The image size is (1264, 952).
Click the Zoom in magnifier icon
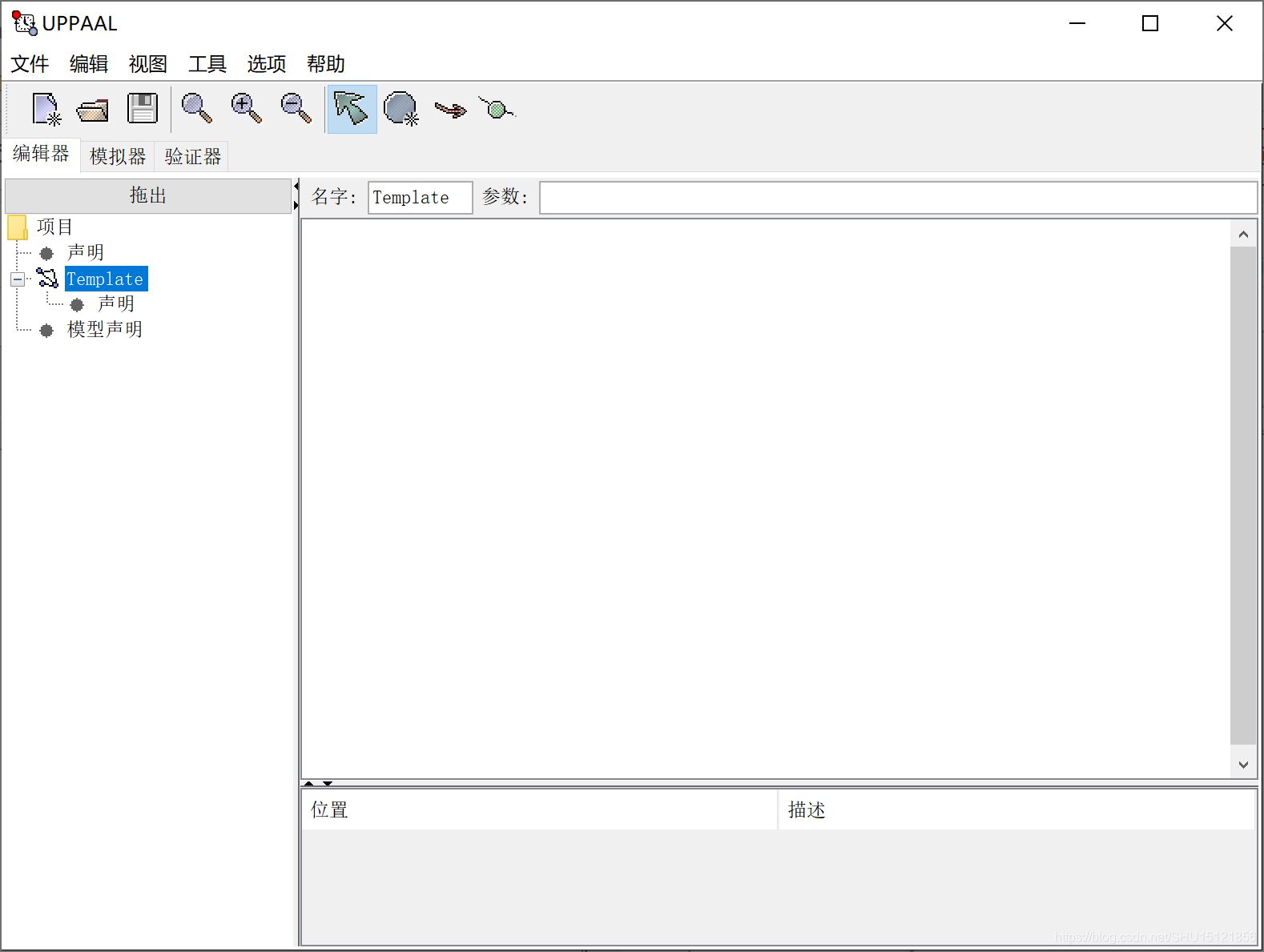246,108
